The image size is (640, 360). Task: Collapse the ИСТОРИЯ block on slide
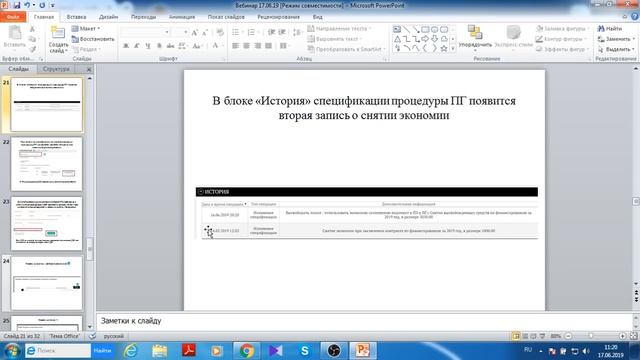200,191
